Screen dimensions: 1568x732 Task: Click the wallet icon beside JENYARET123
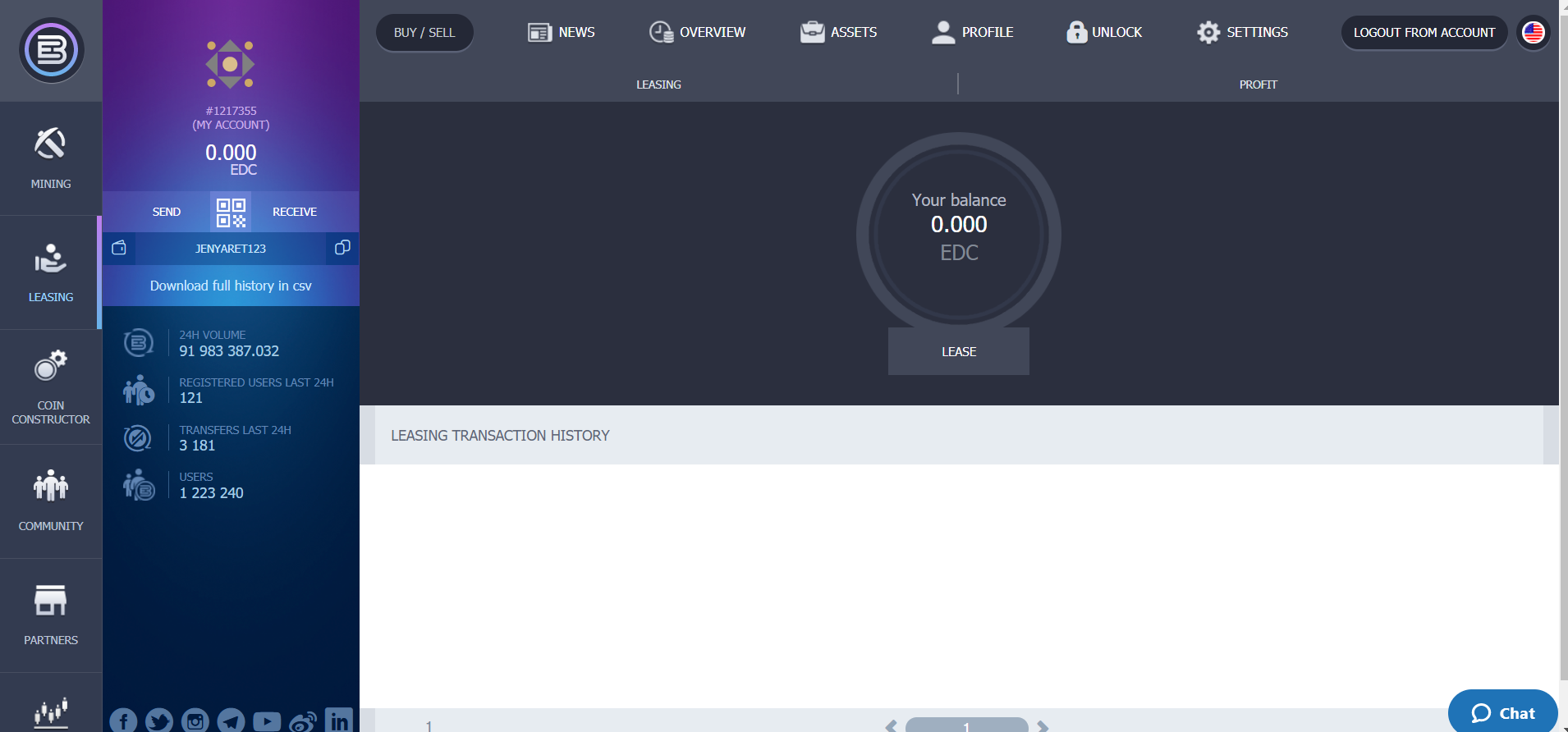click(x=119, y=248)
